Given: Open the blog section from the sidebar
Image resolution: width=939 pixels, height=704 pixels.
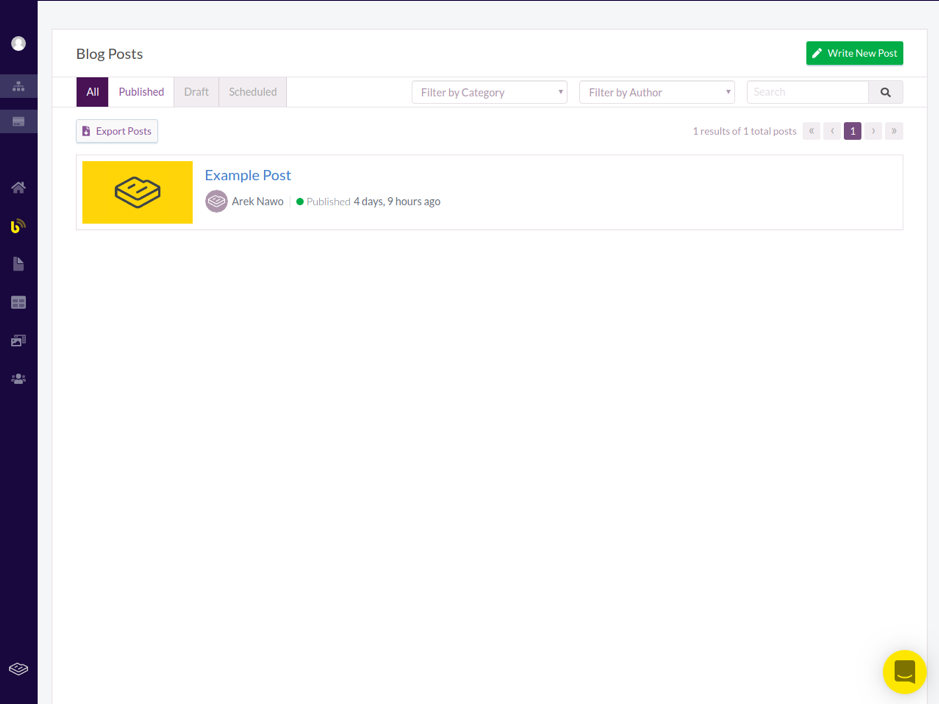Looking at the screenshot, I should [18, 225].
